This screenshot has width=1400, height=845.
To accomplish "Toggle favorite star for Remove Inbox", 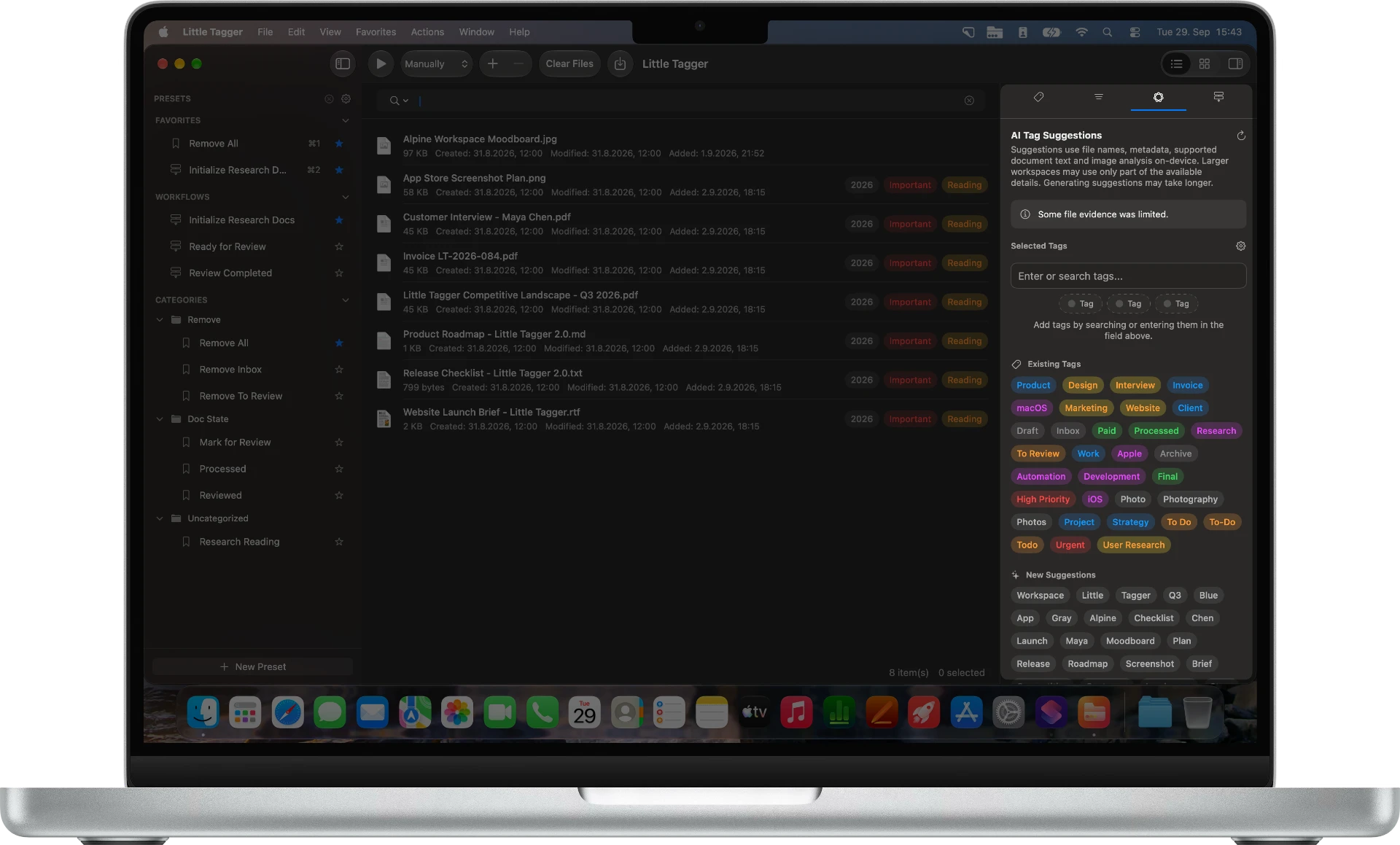I will pyautogui.click(x=339, y=370).
